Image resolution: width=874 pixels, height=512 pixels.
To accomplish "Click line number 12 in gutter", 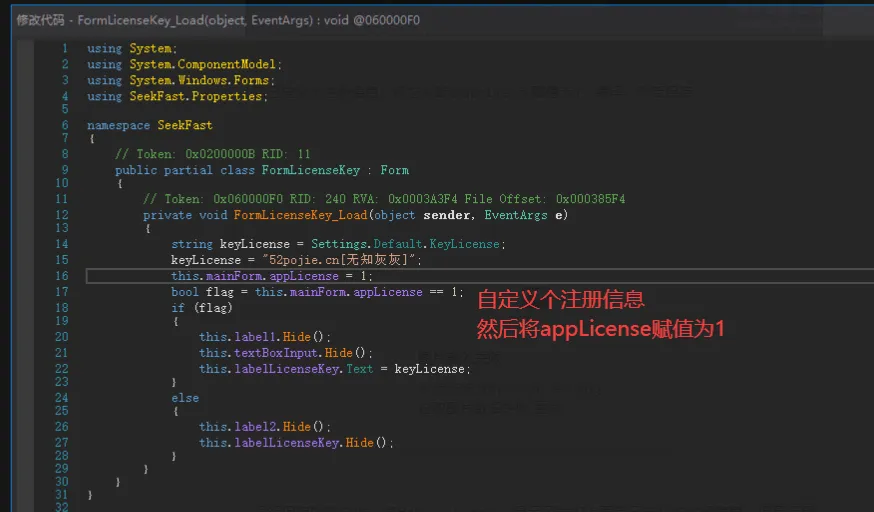I will click(61, 215).
